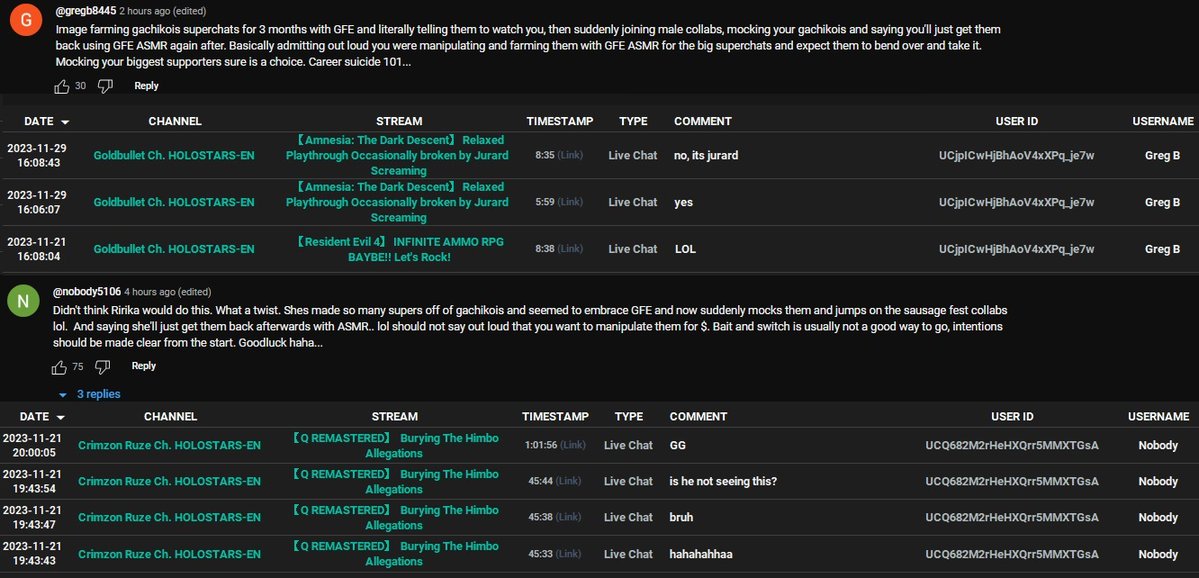The width and height of the screenshot is (1199, 578).
Task: Open Goldbullet Ch. HOLOSTARS-EN channel, top row
Action: click(174, 155)
